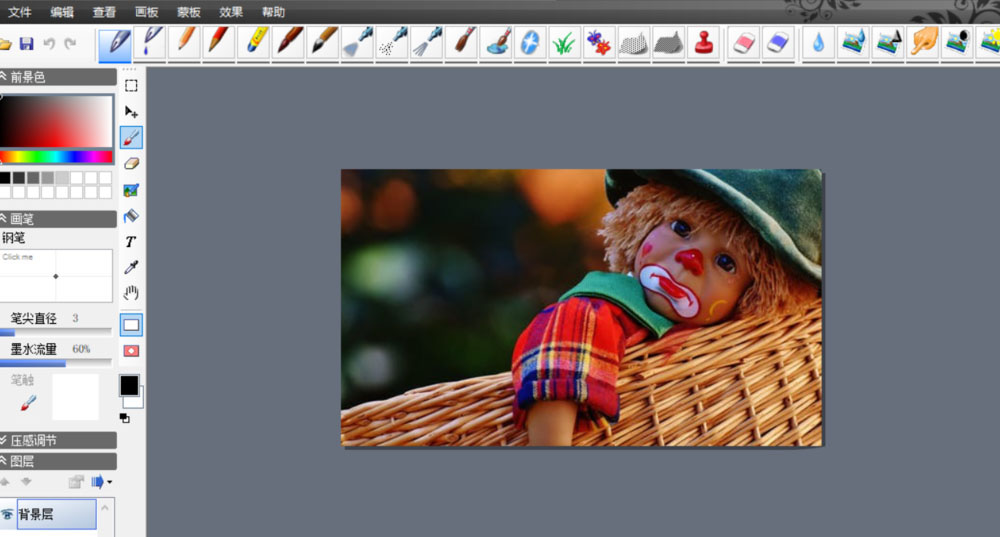This screenshot has height=537, width=1000.
Task: Select the blue eraser in top toolbar
Action: click(778, 43)
